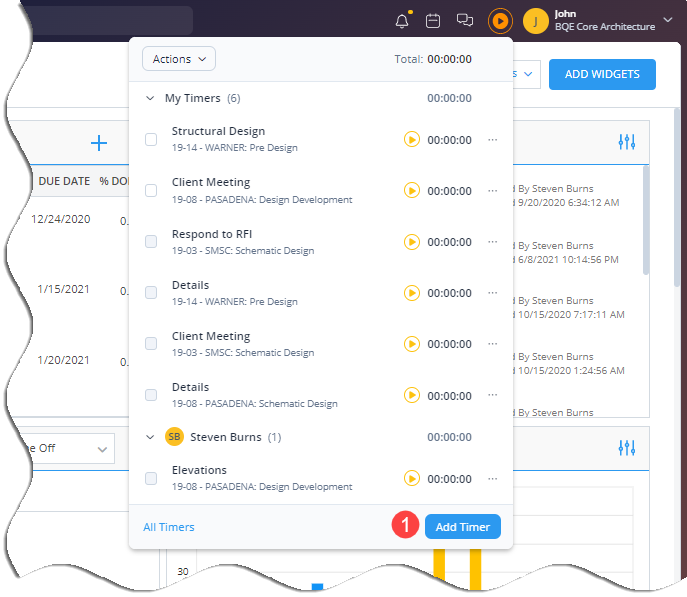Image resolution: width=687 pixels, height=597 pixels.
Task: Start the Respond to RFI timer
Action: pos(411,242)
